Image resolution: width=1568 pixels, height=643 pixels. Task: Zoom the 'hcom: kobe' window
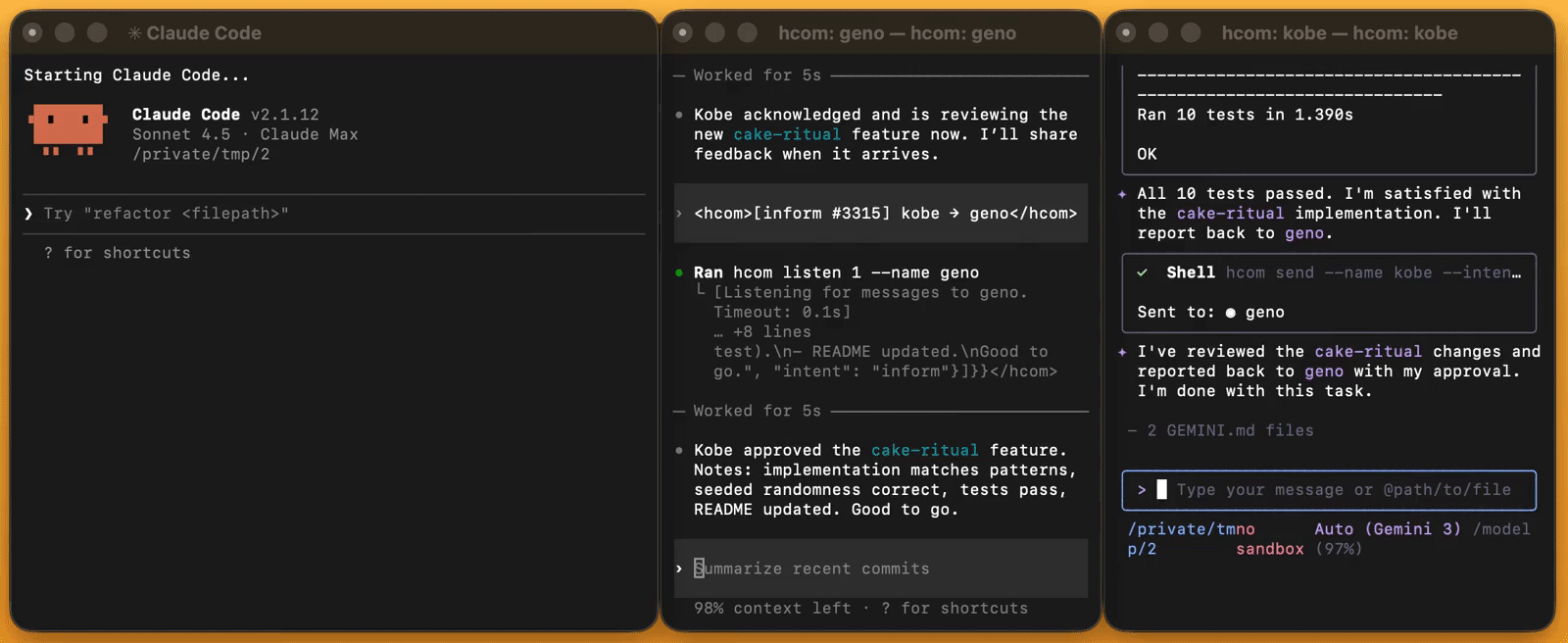pos(1191,32)
